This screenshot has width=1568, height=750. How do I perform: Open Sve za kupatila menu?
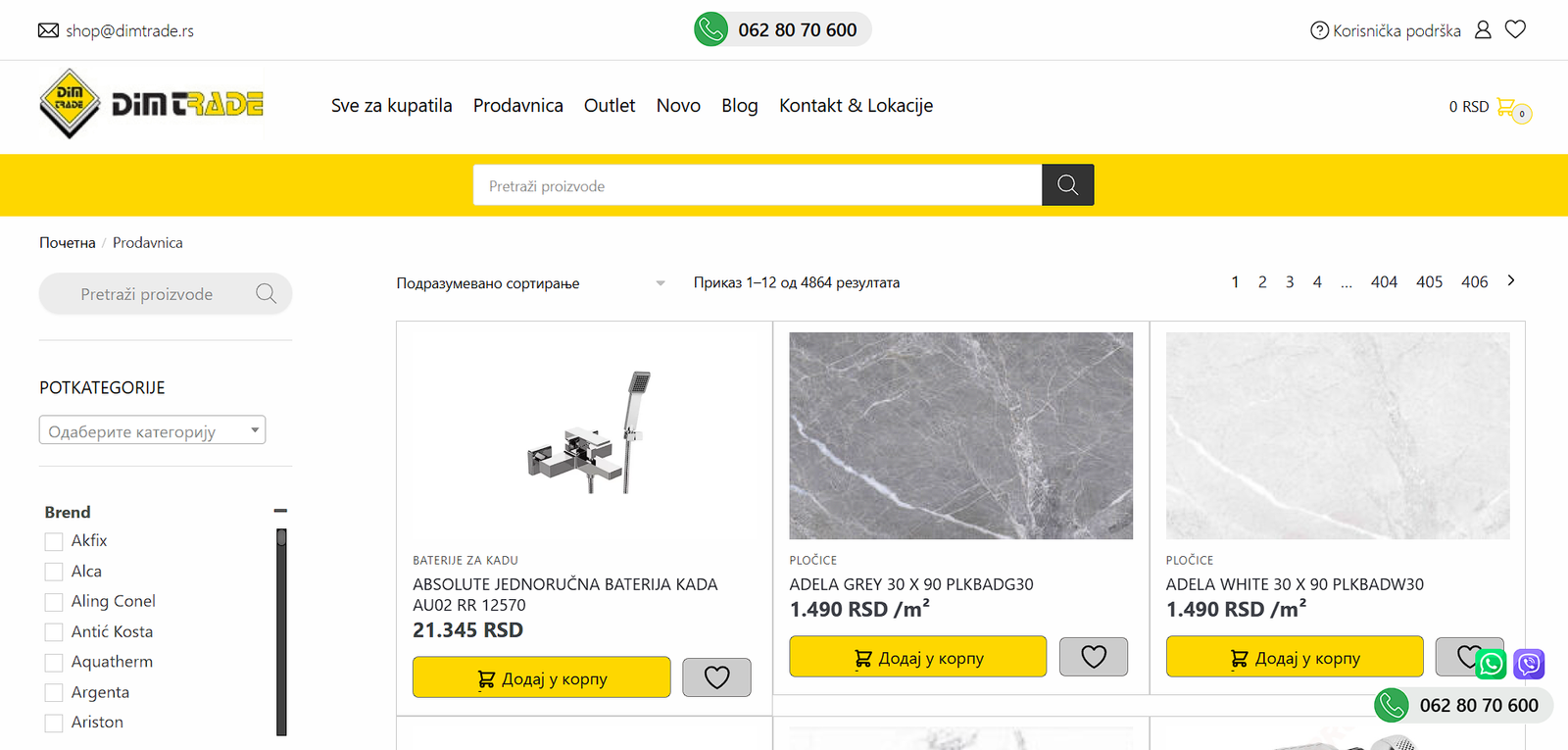click(391, 106)
